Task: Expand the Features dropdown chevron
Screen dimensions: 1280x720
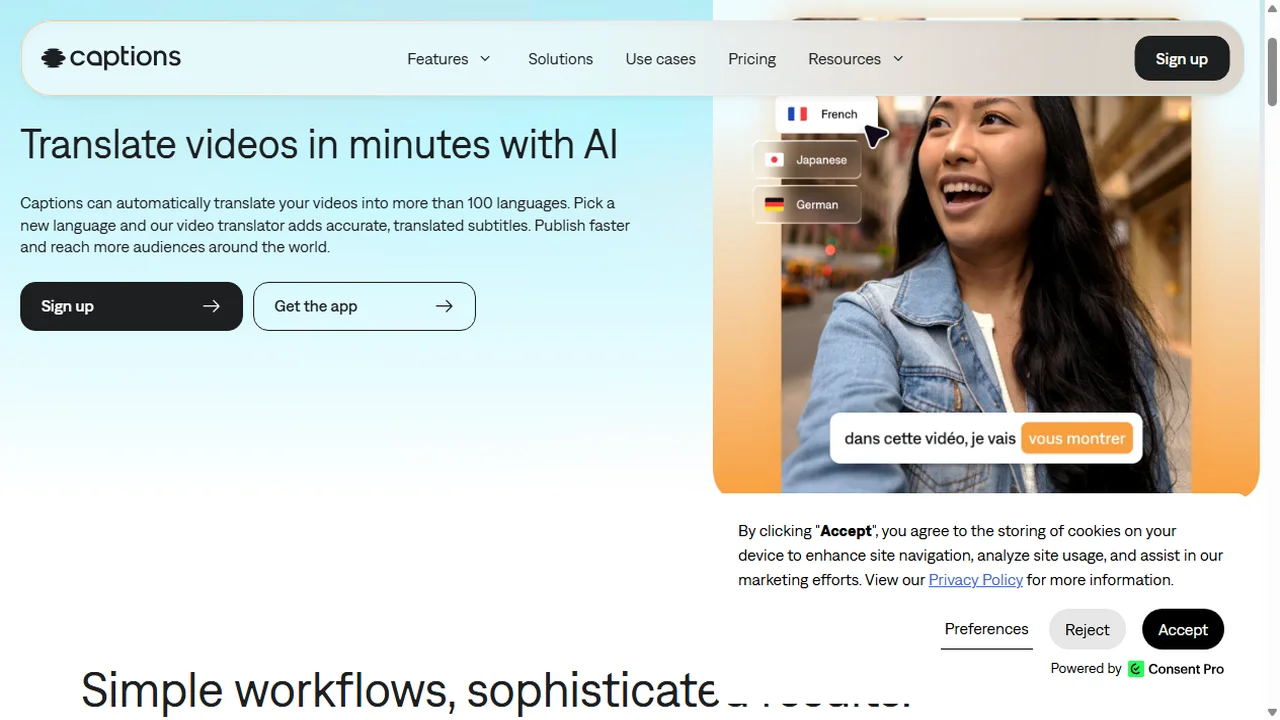Action: 485,59
